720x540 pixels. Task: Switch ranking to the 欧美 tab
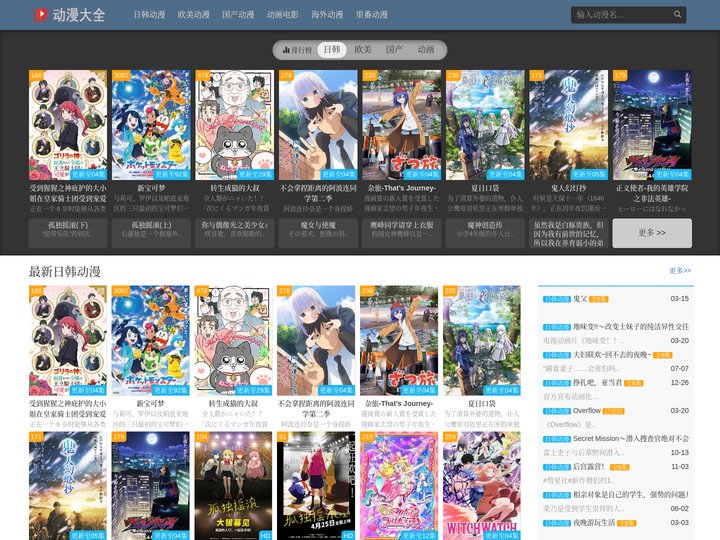[363, 50]
